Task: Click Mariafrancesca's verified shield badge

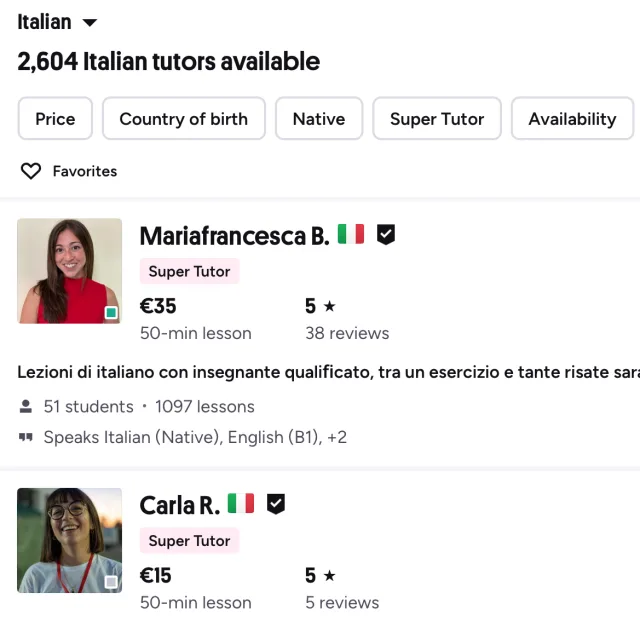Action: click(x=386, y=235)
